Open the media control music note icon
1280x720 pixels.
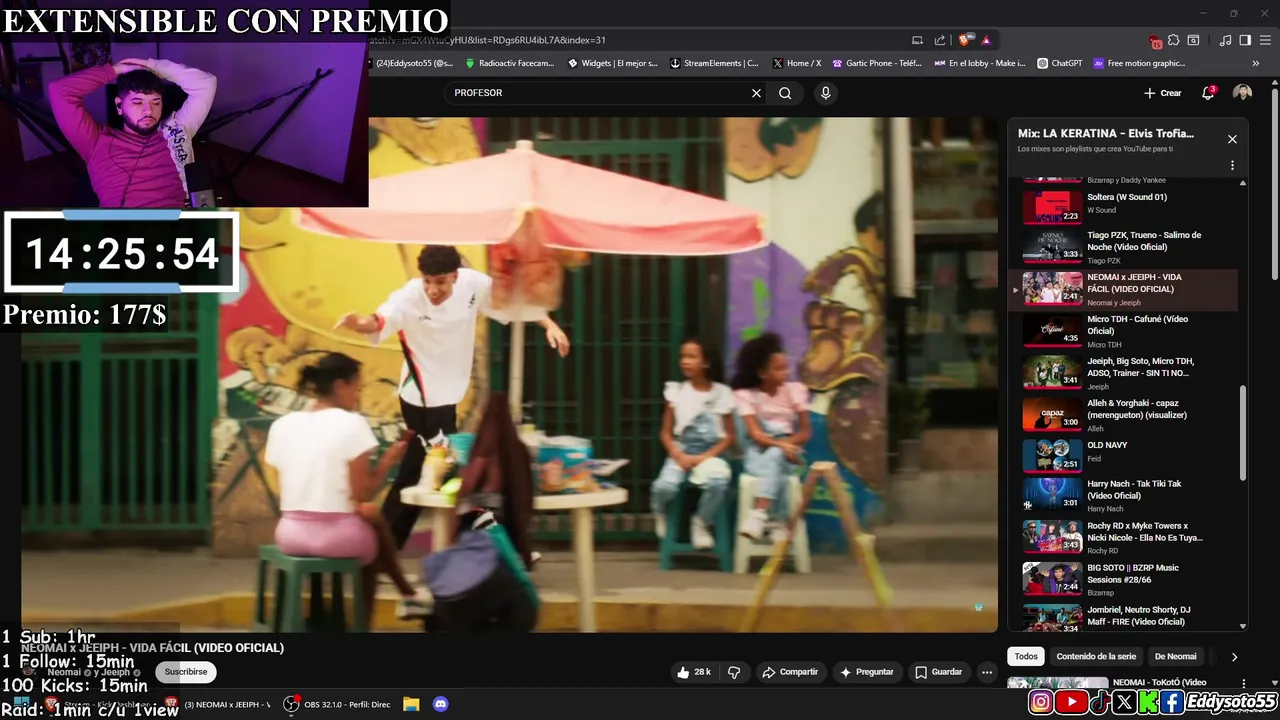[1225, 40]
